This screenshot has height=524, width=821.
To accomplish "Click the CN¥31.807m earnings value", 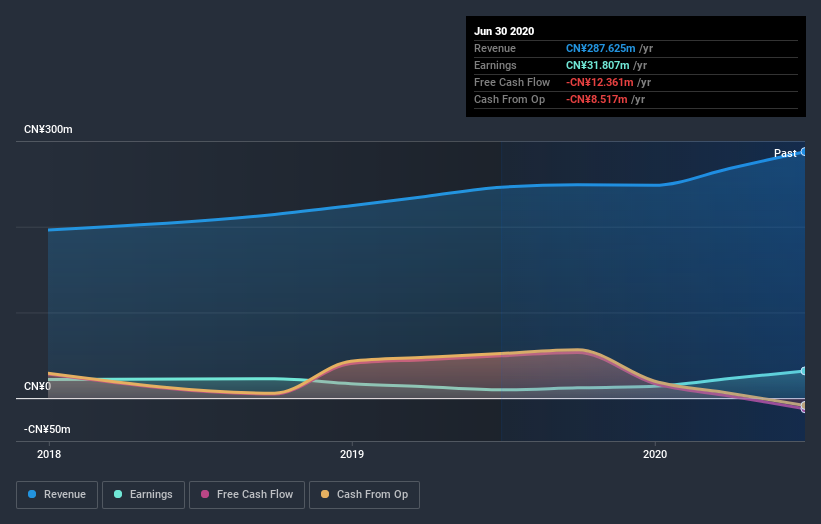I will (x=597, y=65).
